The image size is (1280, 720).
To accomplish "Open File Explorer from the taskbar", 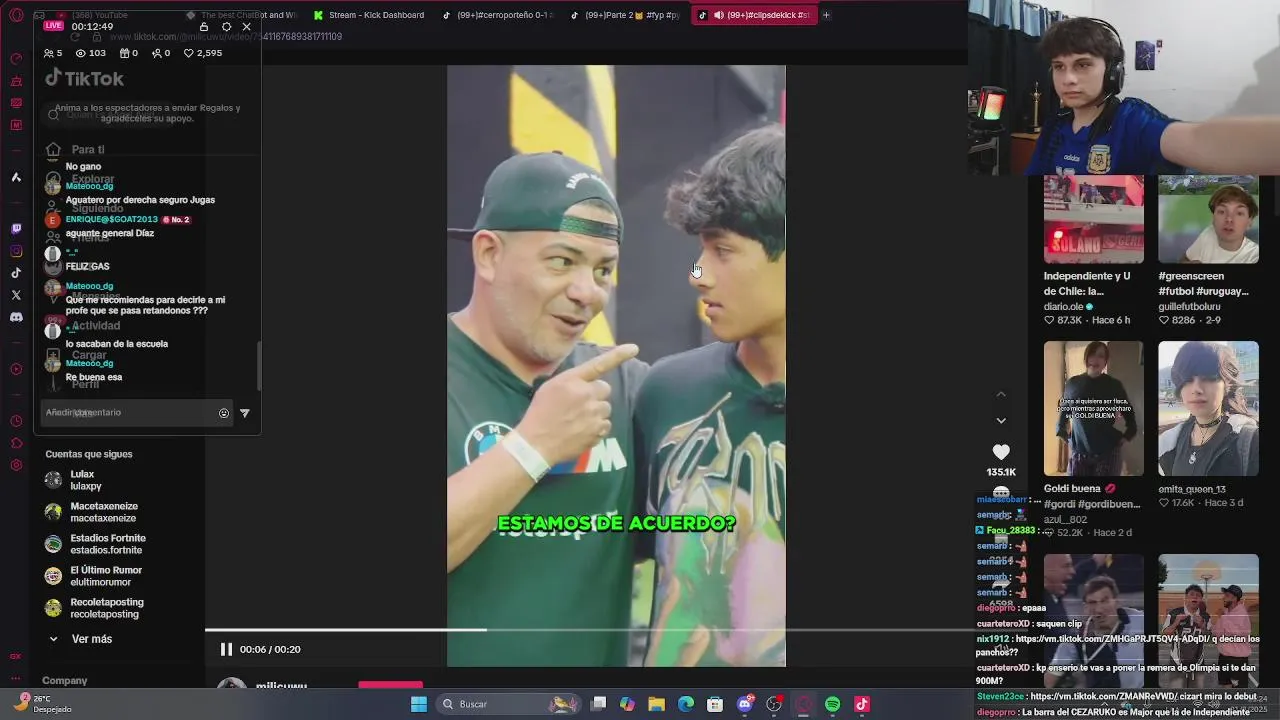I will pos(656,704).
